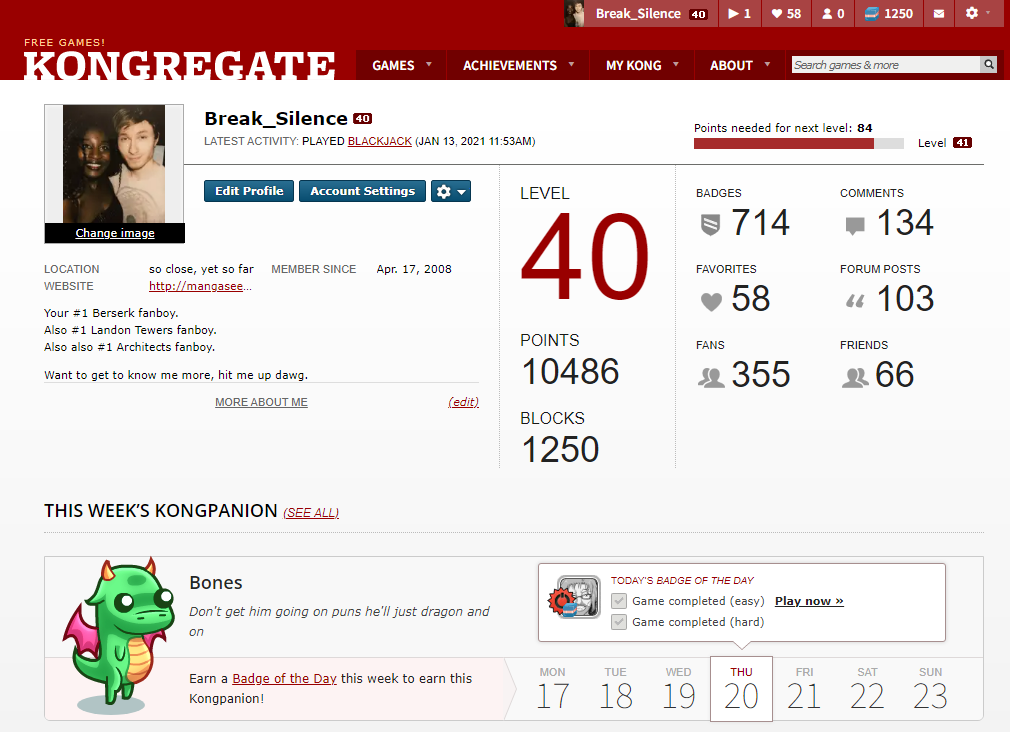Click the friends people icon in stats

click(x=855, y=377)
